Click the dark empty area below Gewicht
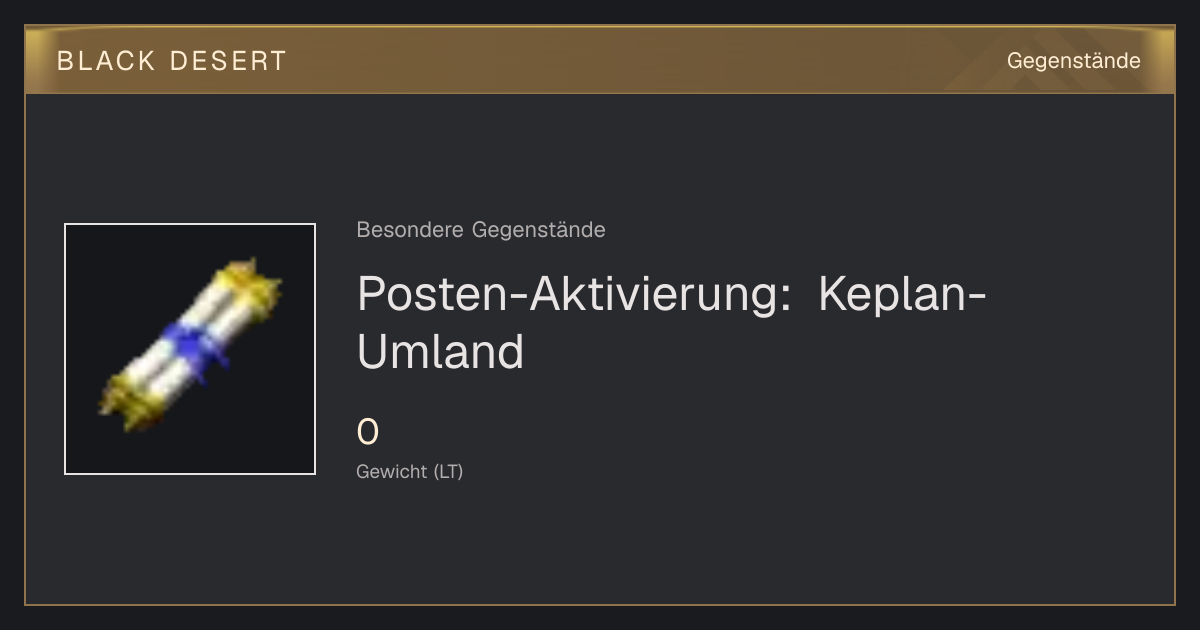 (x=700, y=545)
